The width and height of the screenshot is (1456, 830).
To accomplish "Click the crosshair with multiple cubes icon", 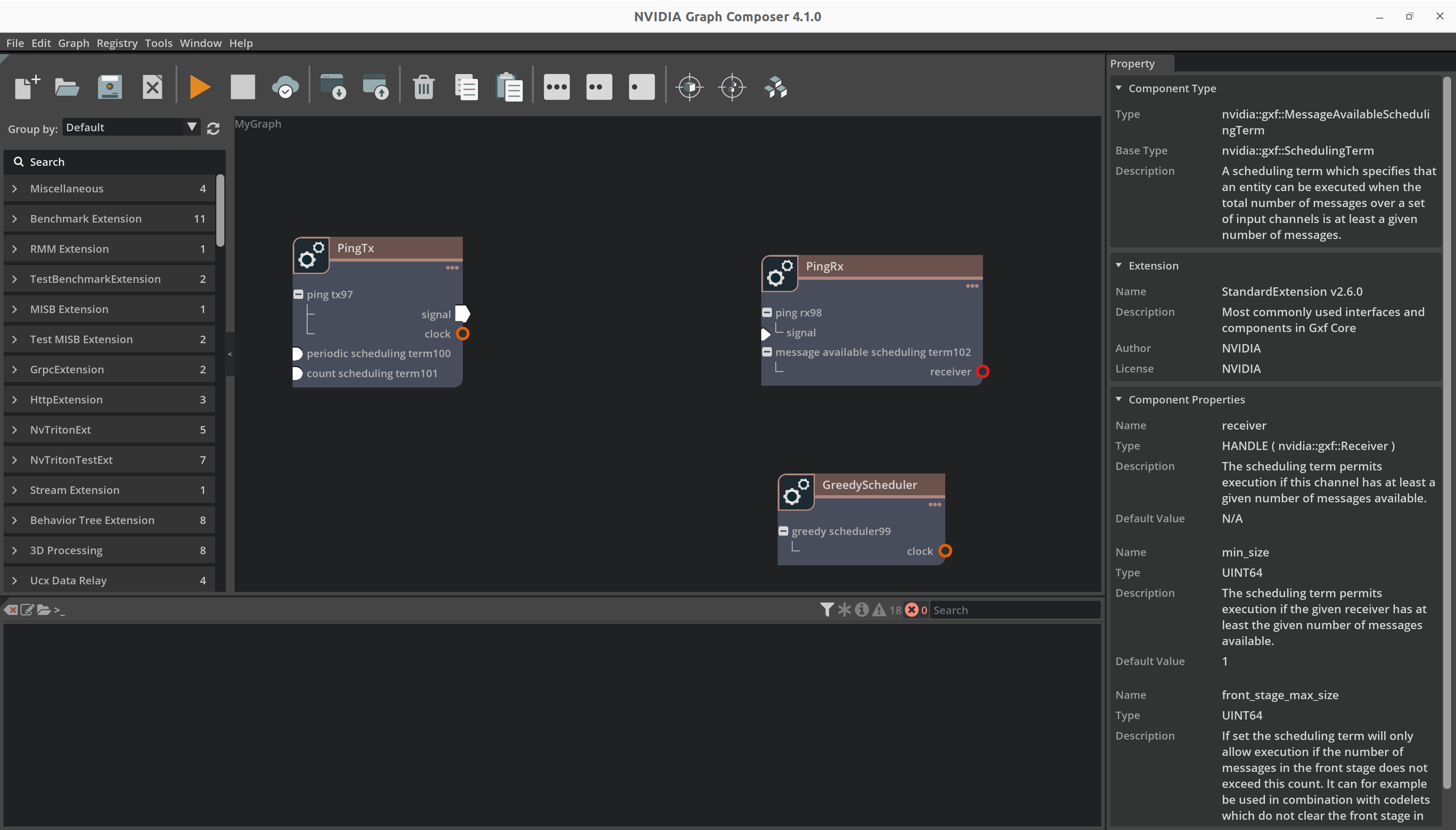I will click(732, 87).
